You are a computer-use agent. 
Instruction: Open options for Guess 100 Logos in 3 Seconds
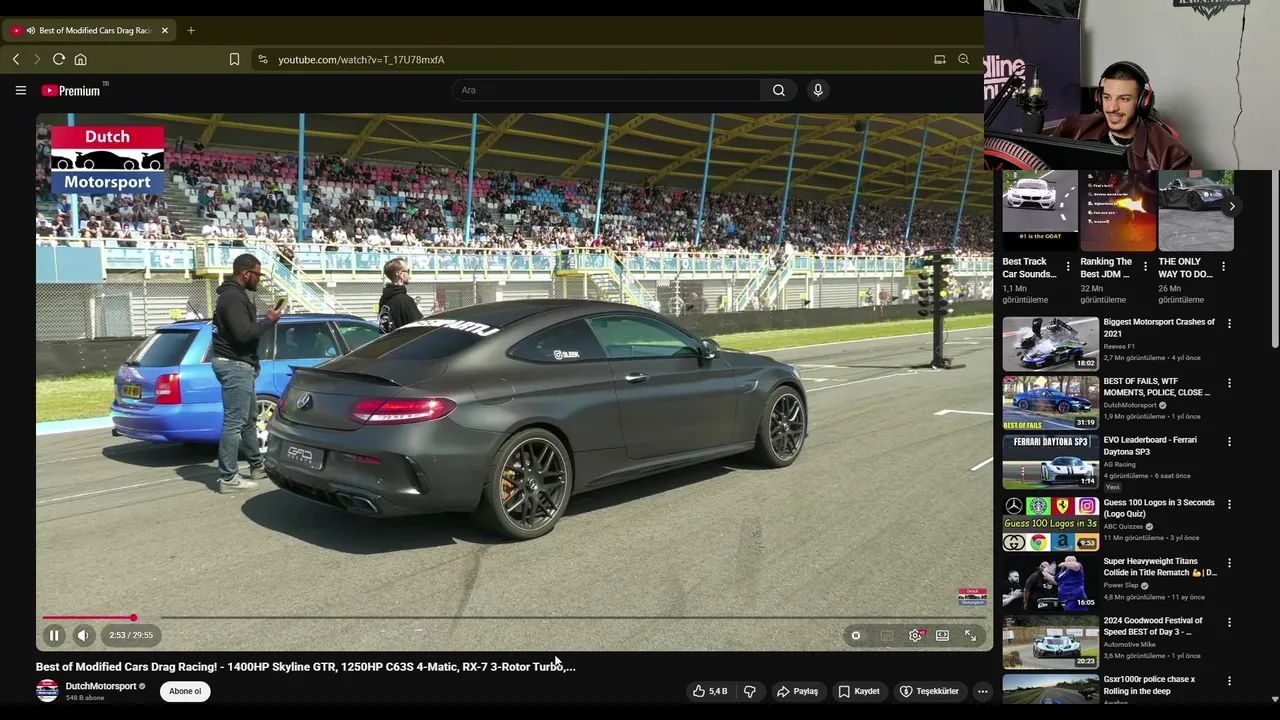click(1229, 505)
